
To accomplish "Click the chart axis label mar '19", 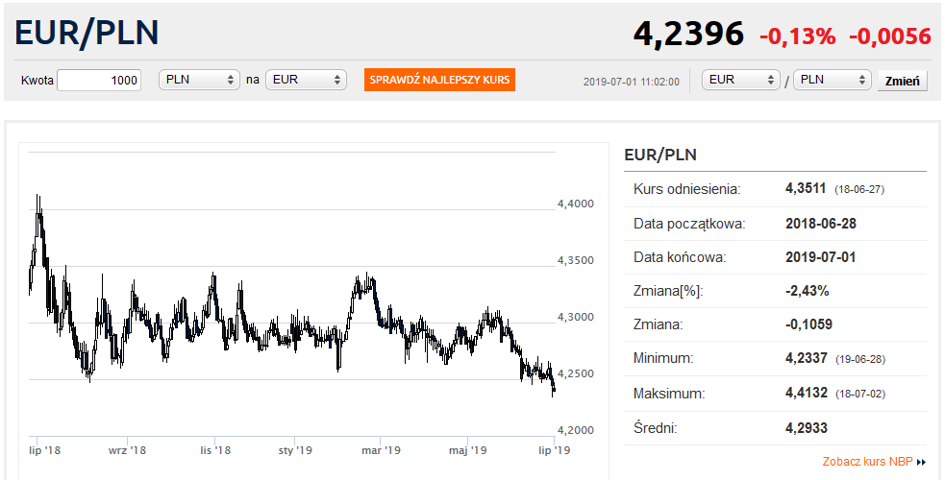I will coord(381,450).
